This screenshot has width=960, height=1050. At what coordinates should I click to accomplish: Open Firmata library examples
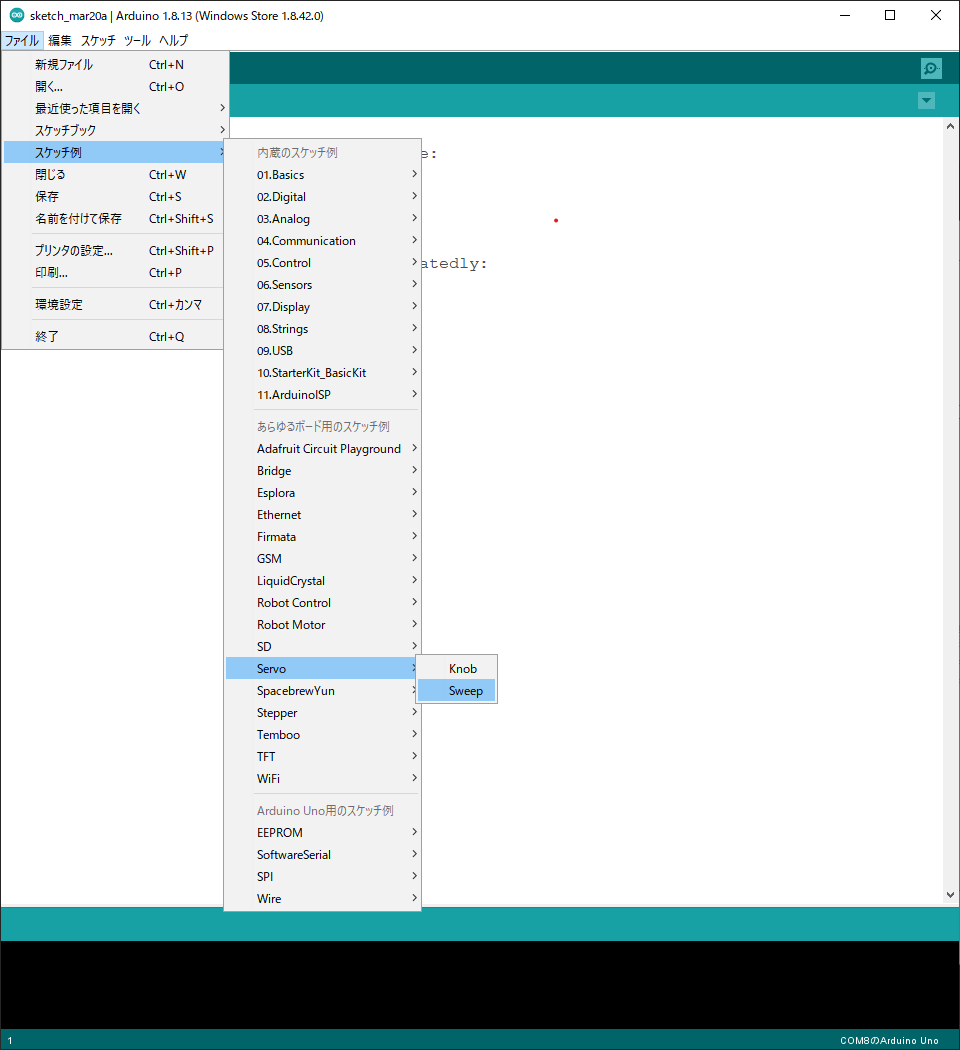[323, 536]
